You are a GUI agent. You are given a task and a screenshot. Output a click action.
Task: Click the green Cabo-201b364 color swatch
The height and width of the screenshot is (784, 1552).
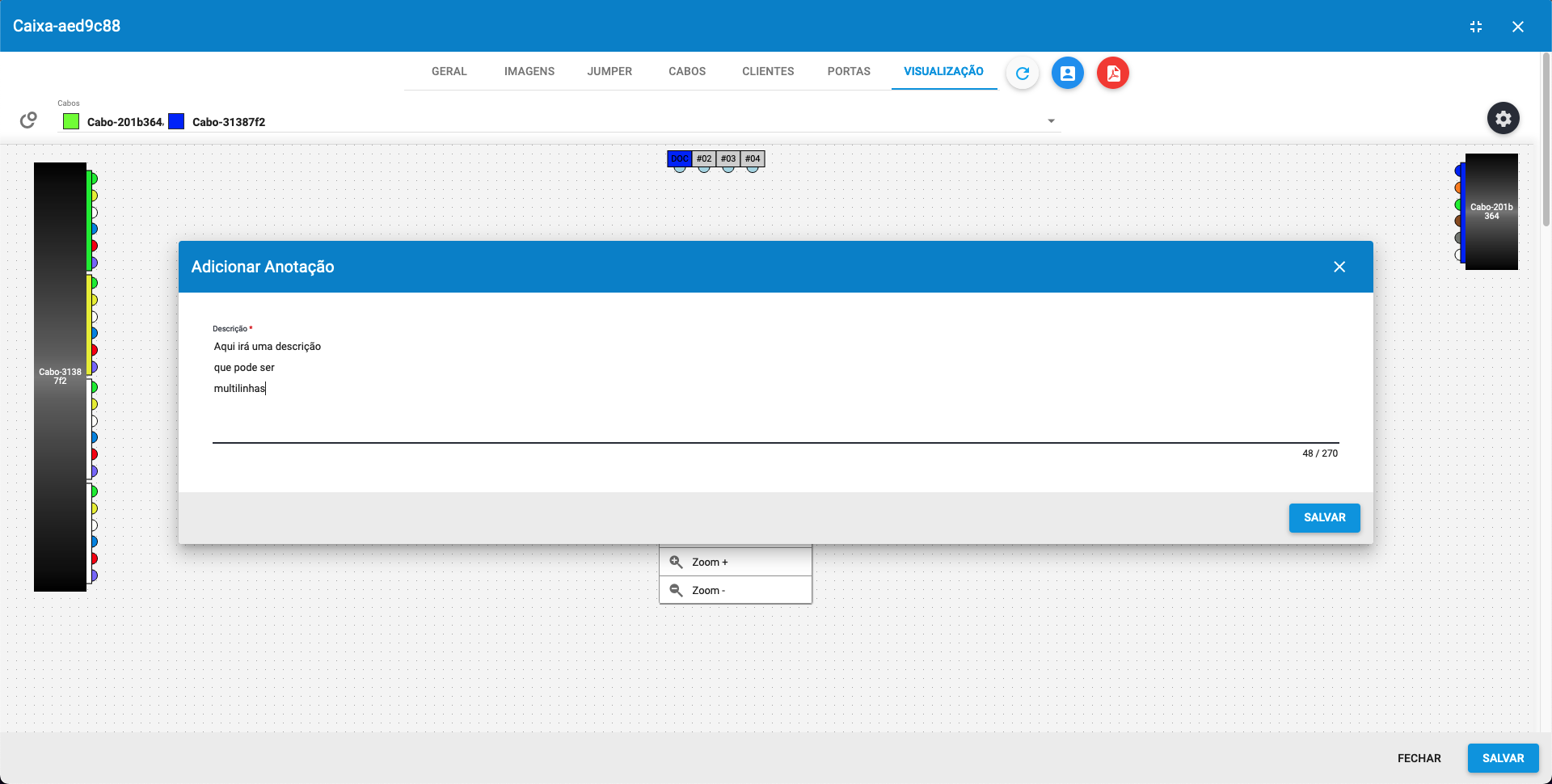[x=71, y=121]
